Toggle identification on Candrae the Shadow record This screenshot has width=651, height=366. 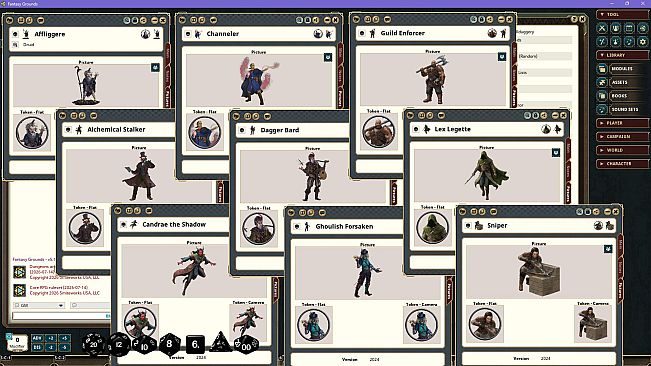pyautogui.click(x=123, y=224)
